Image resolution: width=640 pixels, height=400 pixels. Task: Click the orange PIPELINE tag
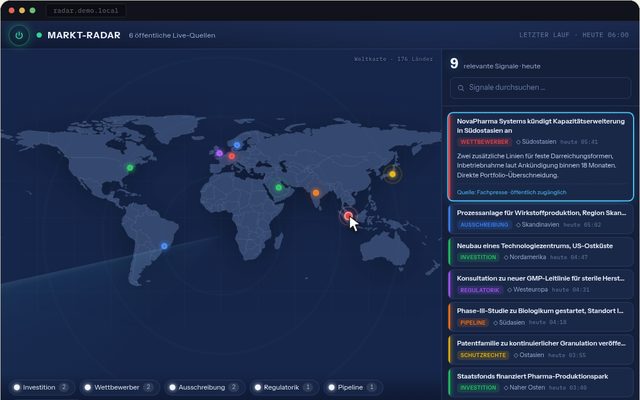click(473, 323)
